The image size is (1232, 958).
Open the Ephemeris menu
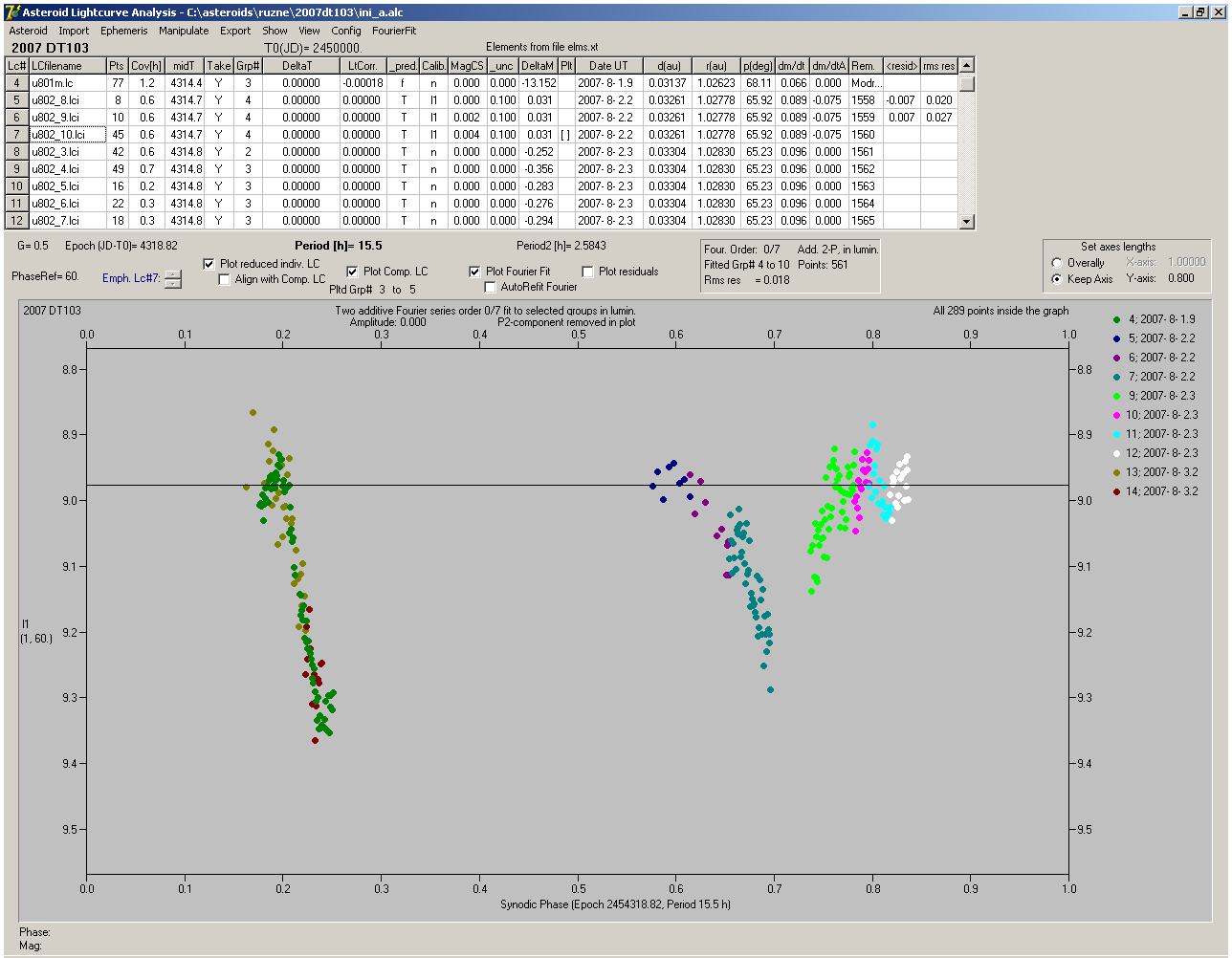124,31
